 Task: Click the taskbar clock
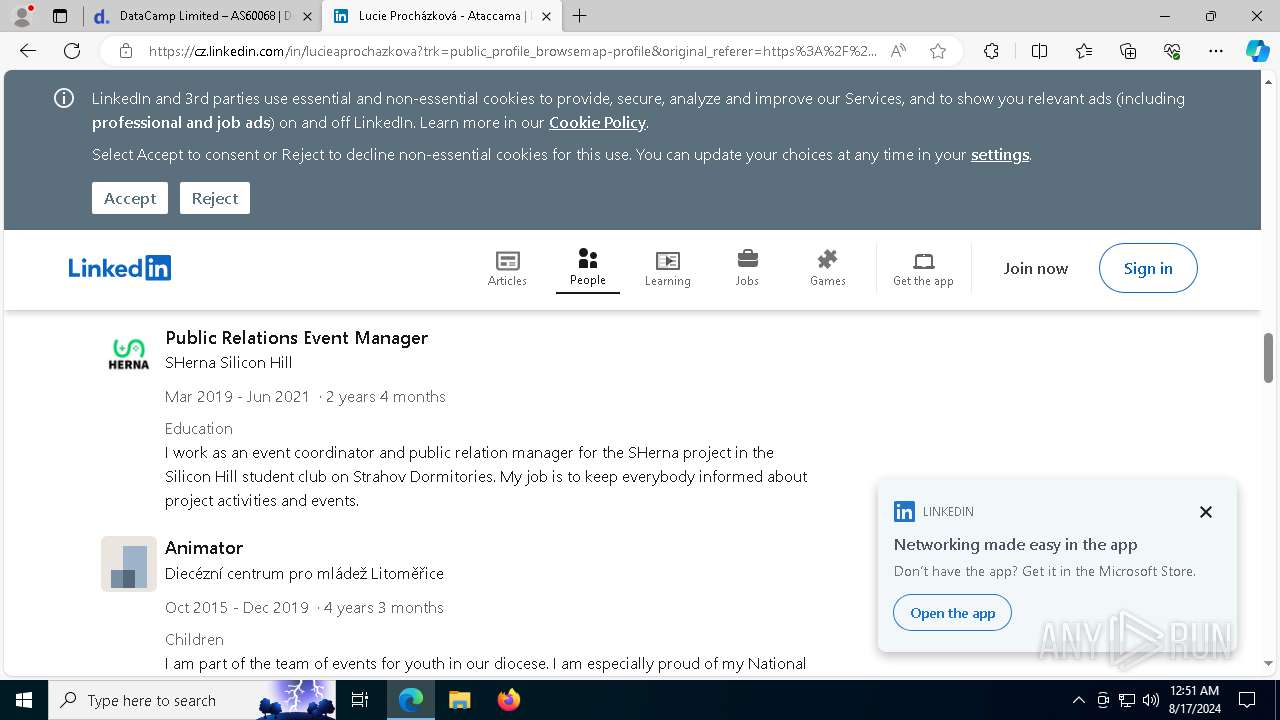[1194, 700]
